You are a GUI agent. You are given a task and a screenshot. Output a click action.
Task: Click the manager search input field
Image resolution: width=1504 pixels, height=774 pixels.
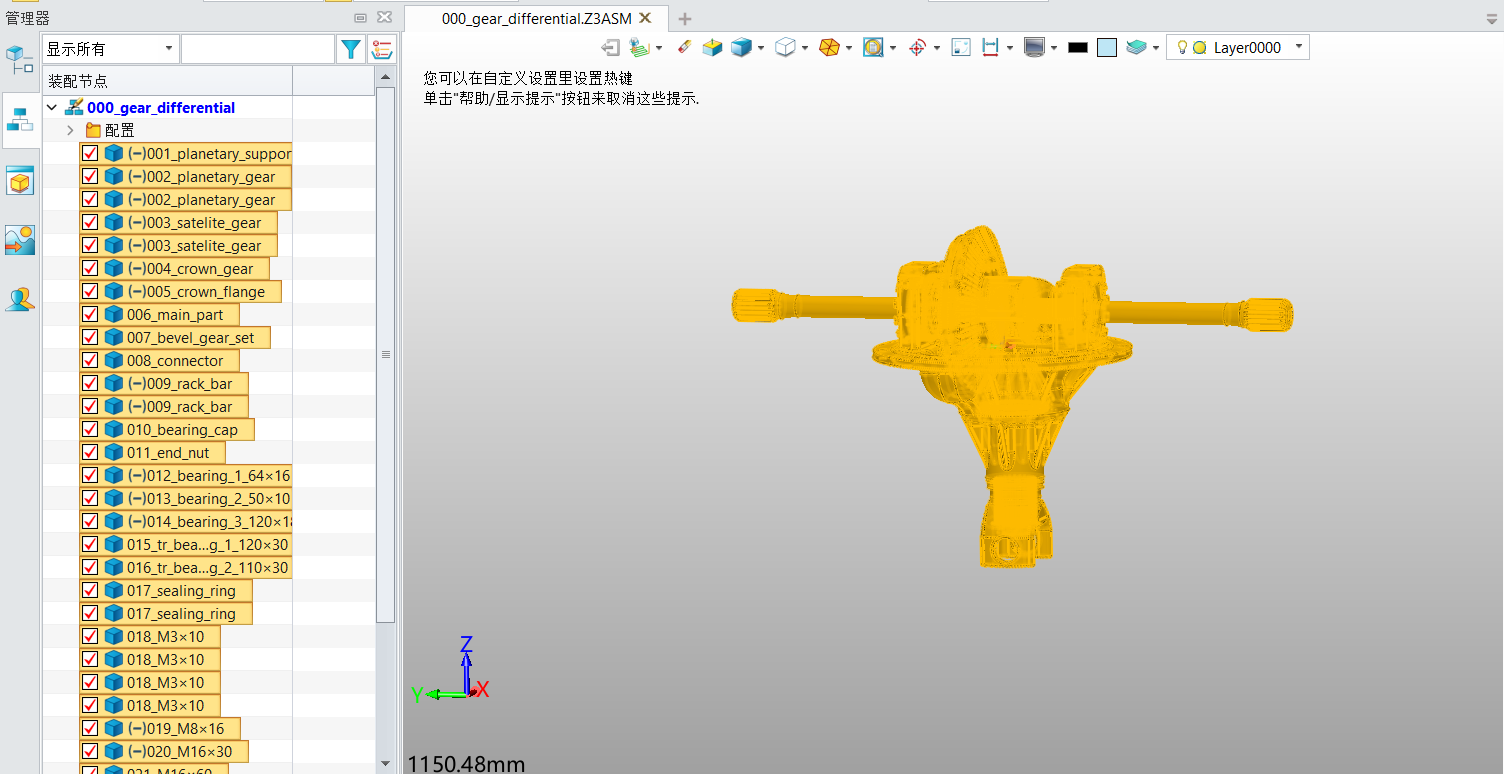(x=258, y=49)
